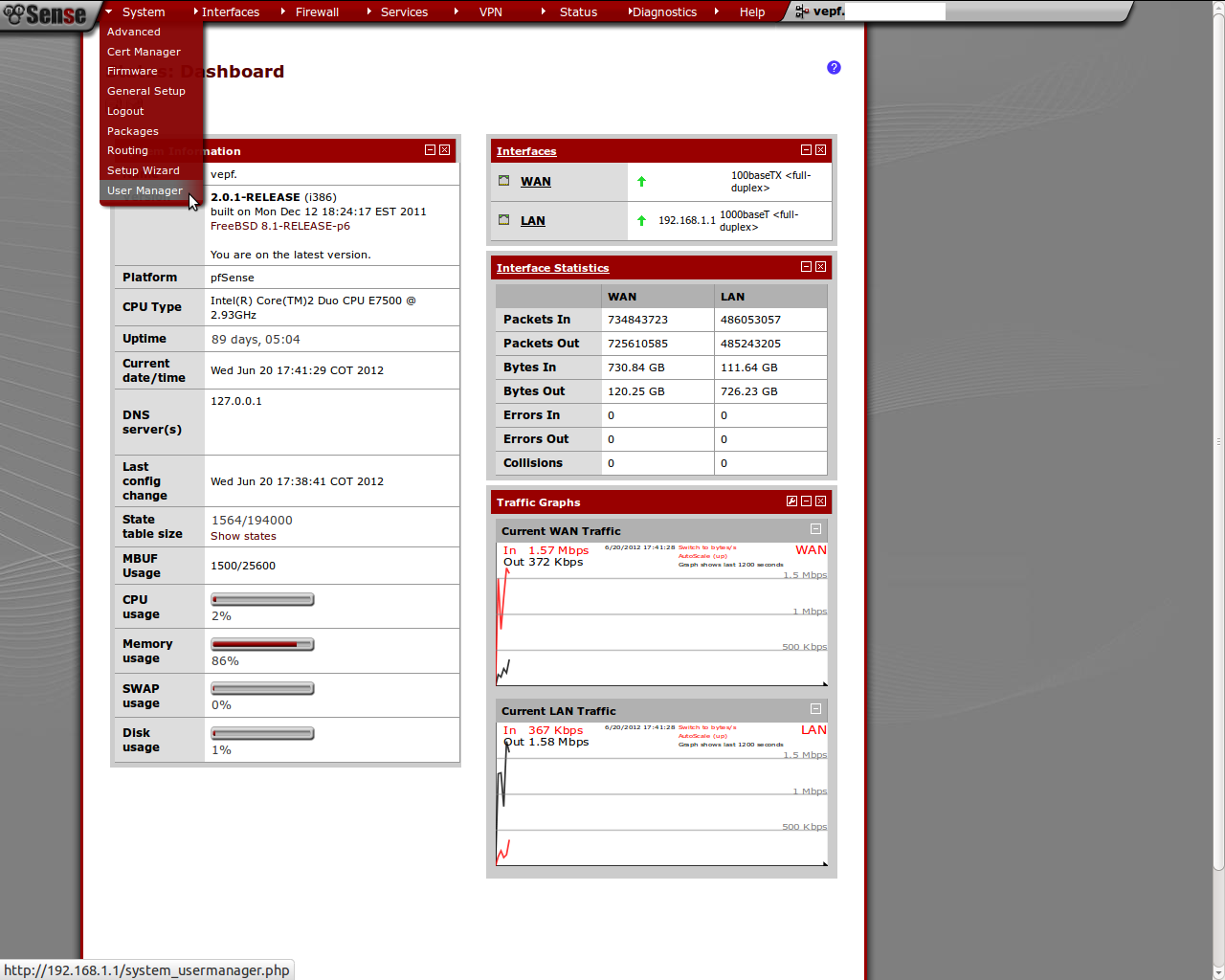Follow the Interface Statistics title link
This screenshot has width=1225, height=980.
[552, 268]
